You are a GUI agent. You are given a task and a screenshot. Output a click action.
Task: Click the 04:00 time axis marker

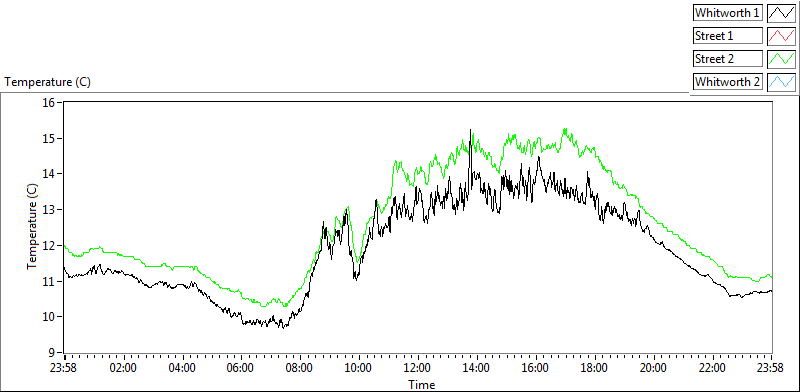(182, 368)
